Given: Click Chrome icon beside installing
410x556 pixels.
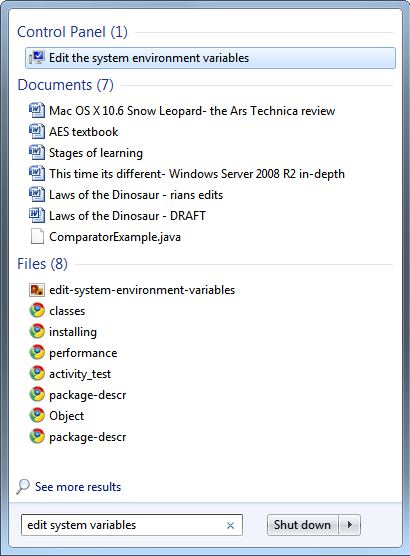Looking at the screenshot, I should [x=37, y=331].
